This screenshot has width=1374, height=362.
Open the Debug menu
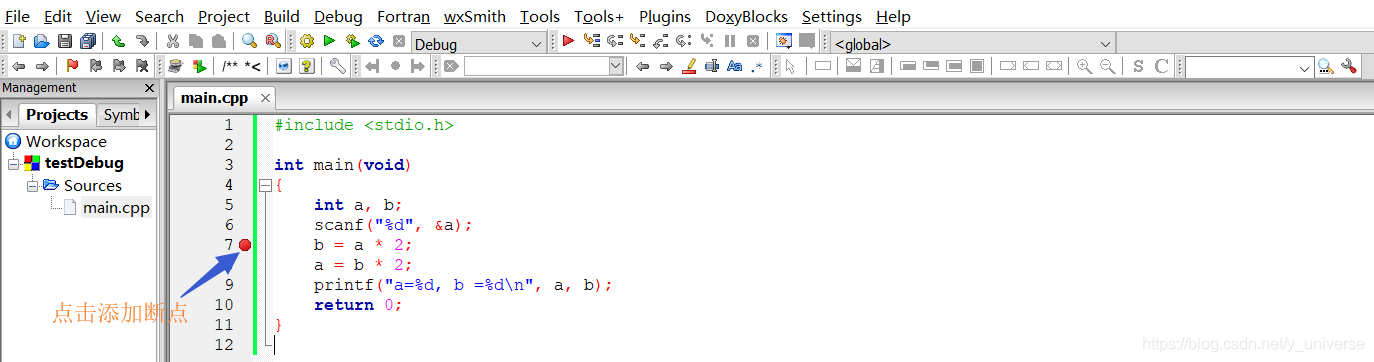338,16
